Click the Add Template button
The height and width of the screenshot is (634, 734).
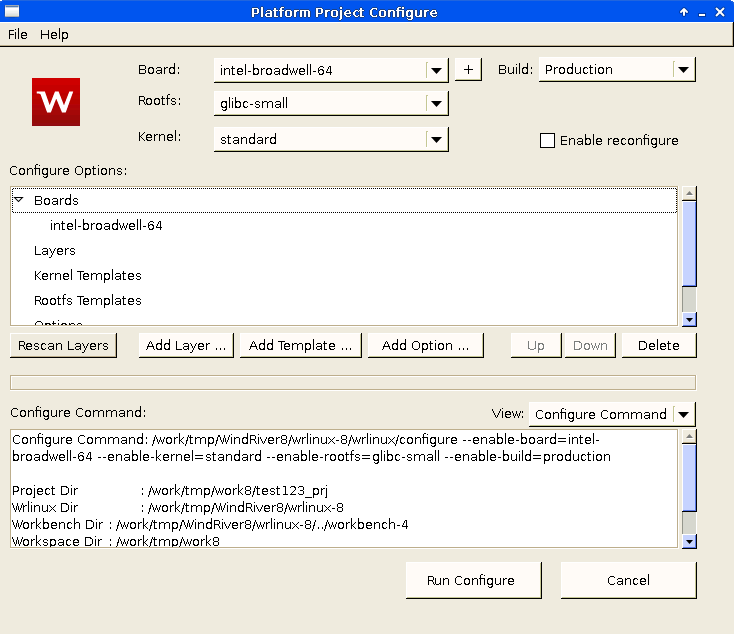(x=300, y=345)
